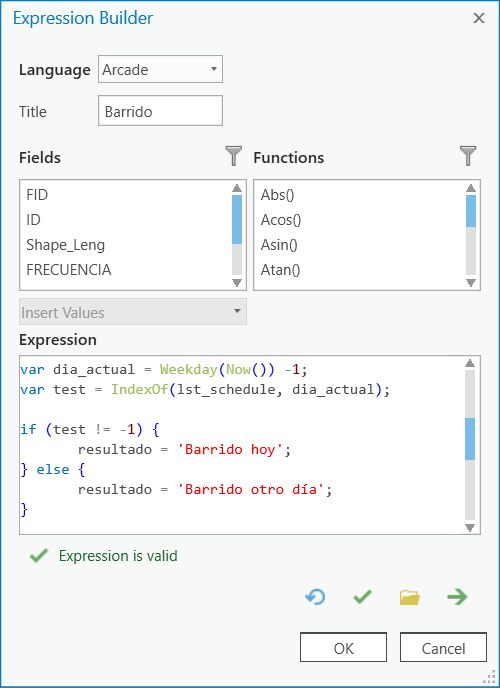Click the Functions list scroll down arrow
500x688 pixels.
[471, 282]
